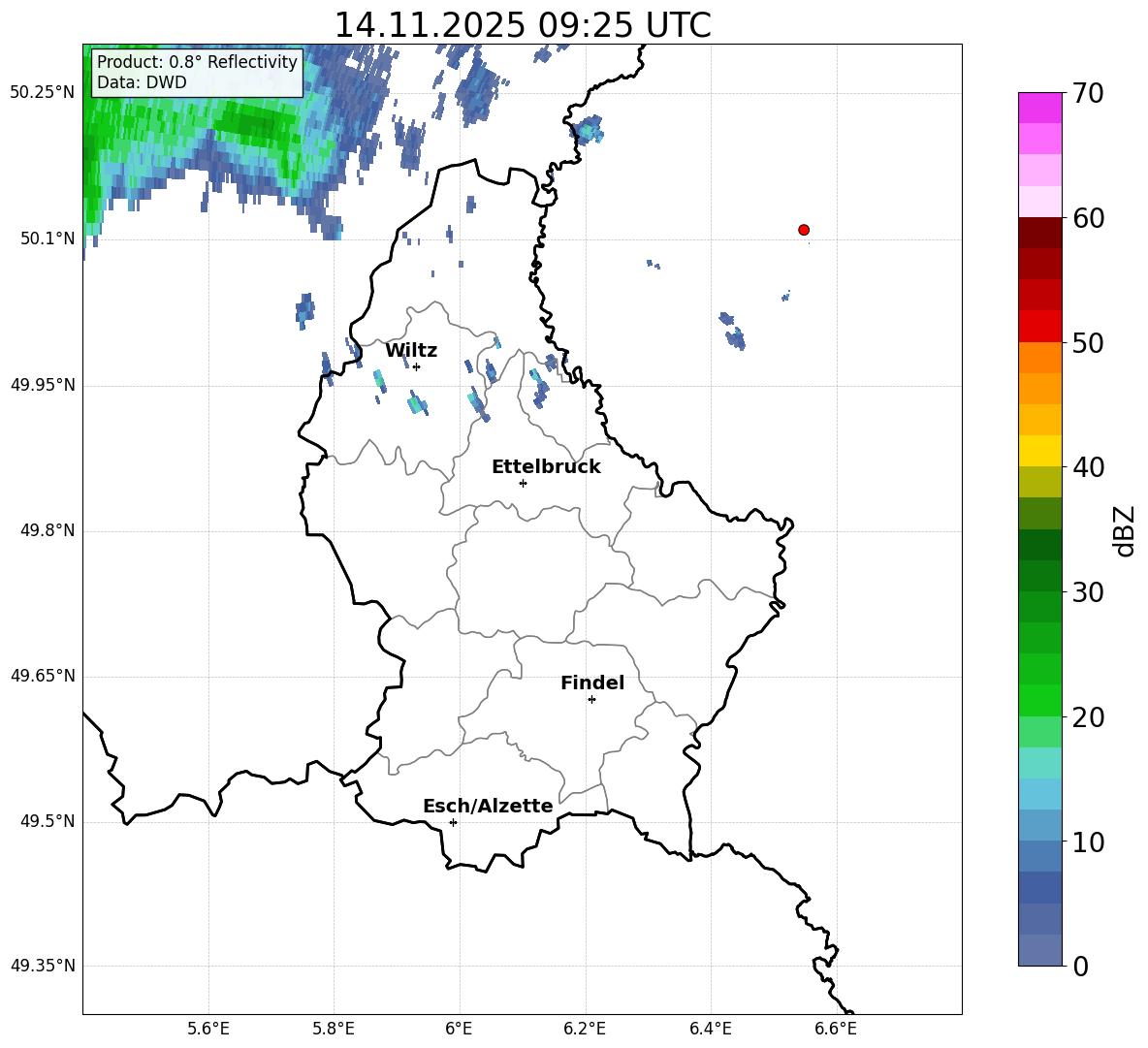Click the 50 tick on colorbar
The width and height of the screenshot is (1148, 1048).
[1088, 342]
